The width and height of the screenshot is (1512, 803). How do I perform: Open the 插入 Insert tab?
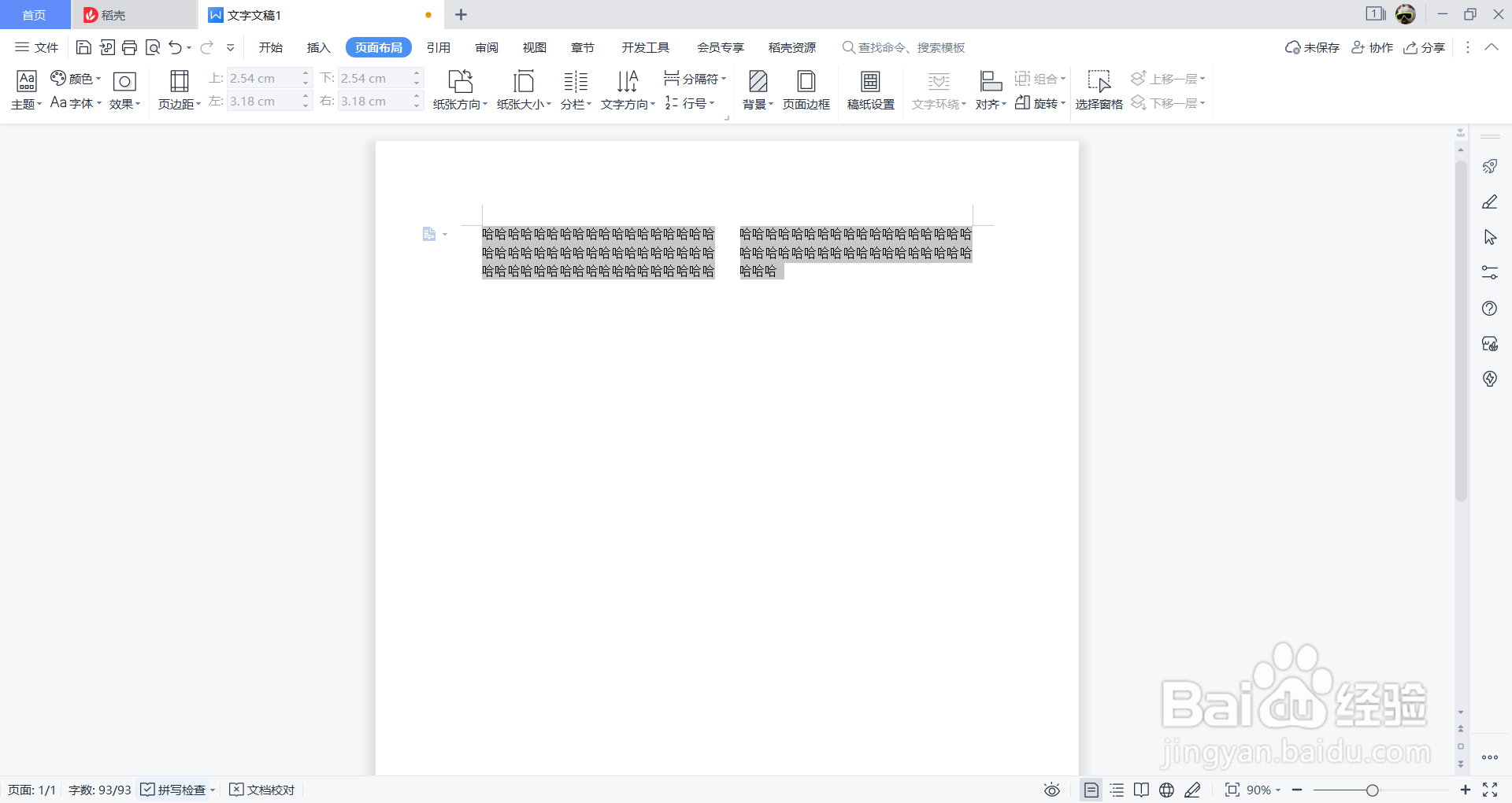click(318, 47)
